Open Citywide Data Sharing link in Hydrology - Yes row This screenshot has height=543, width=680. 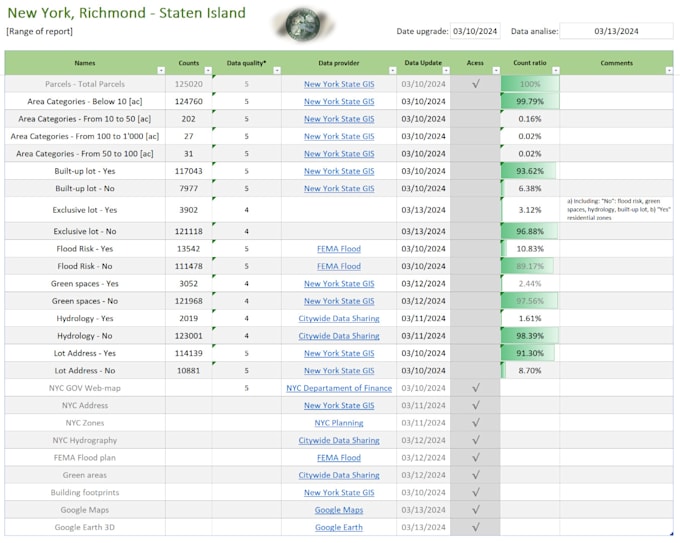339,318
